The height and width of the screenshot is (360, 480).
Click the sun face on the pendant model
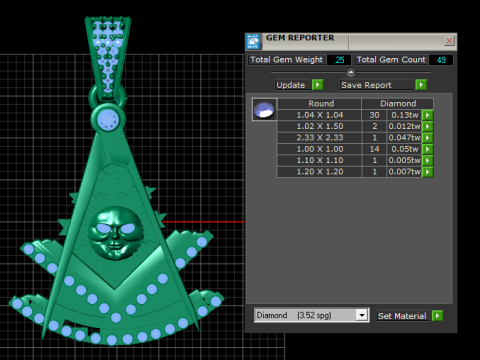coord(115,233)
